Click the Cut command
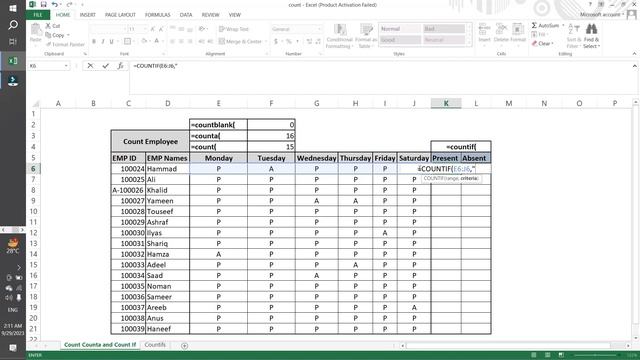640x360 pixels. [53, 26]
